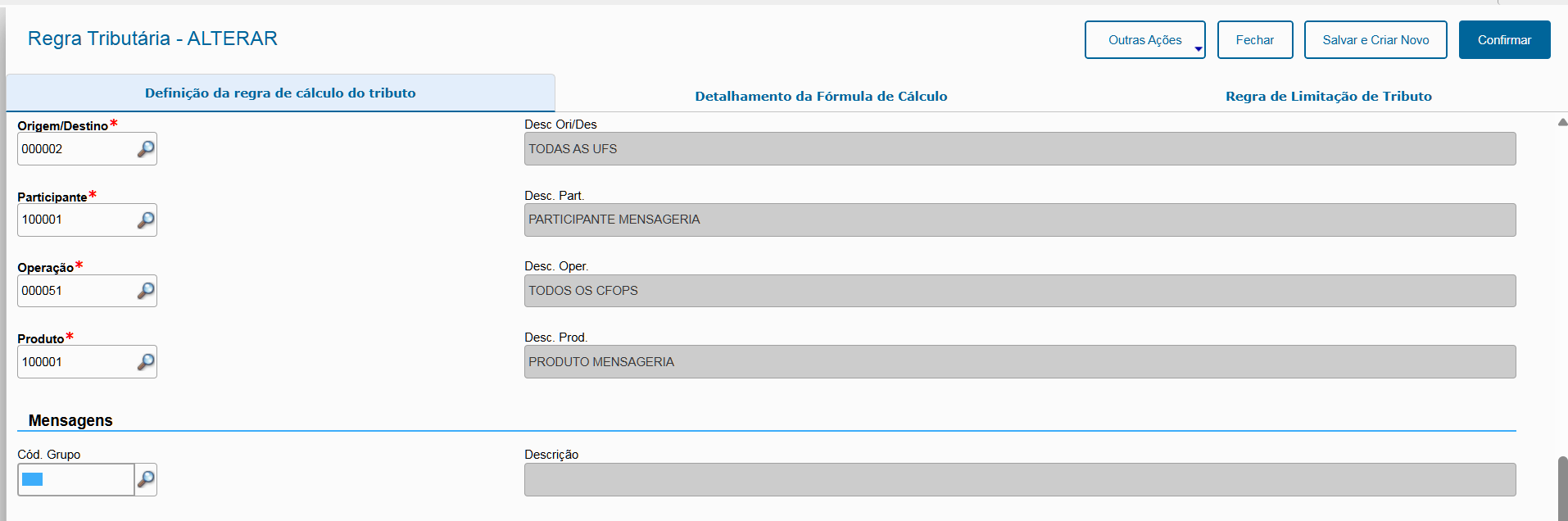Click the Produto search magnifier icon

[x=146, y=362]
